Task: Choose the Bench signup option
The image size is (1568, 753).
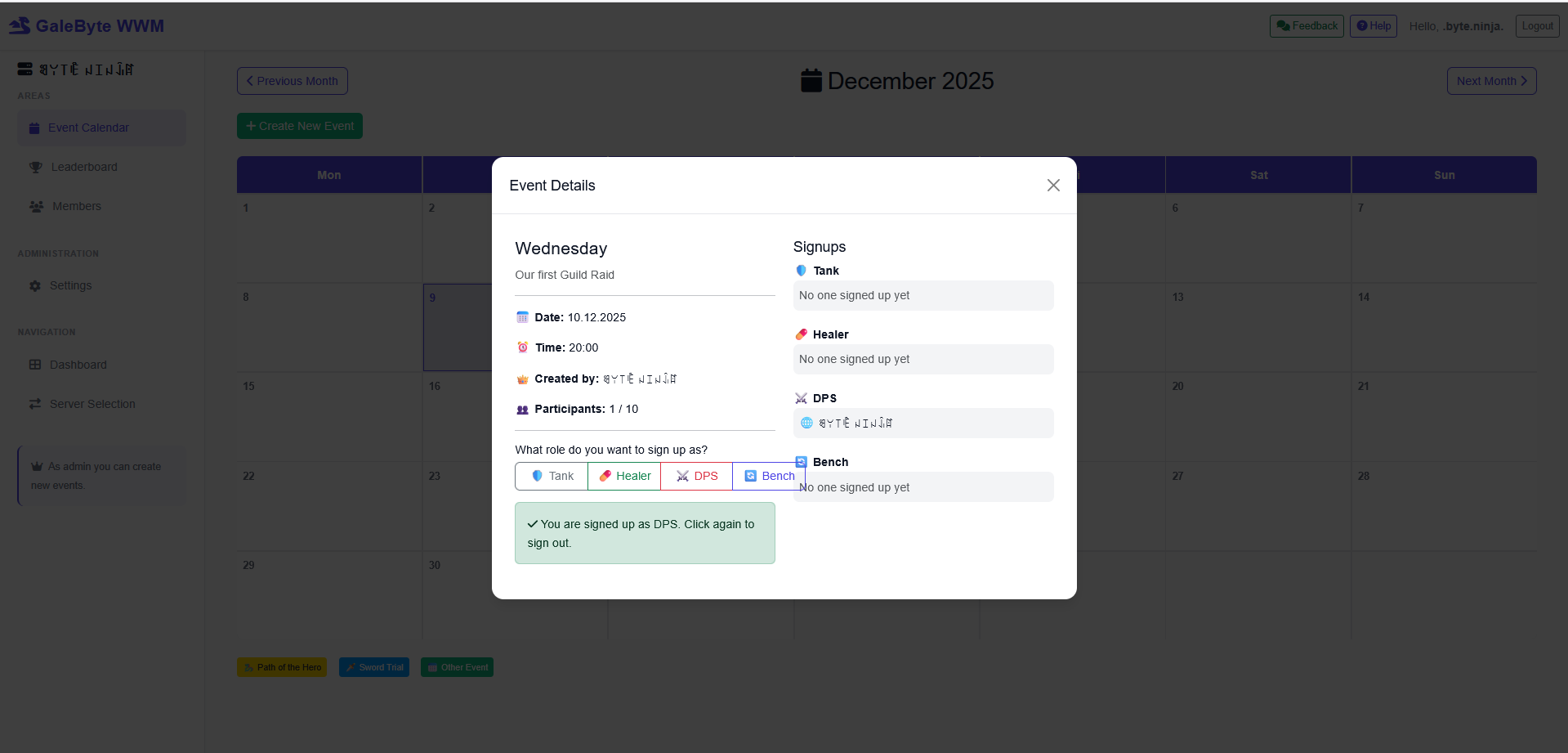Action: pos(769,476)
